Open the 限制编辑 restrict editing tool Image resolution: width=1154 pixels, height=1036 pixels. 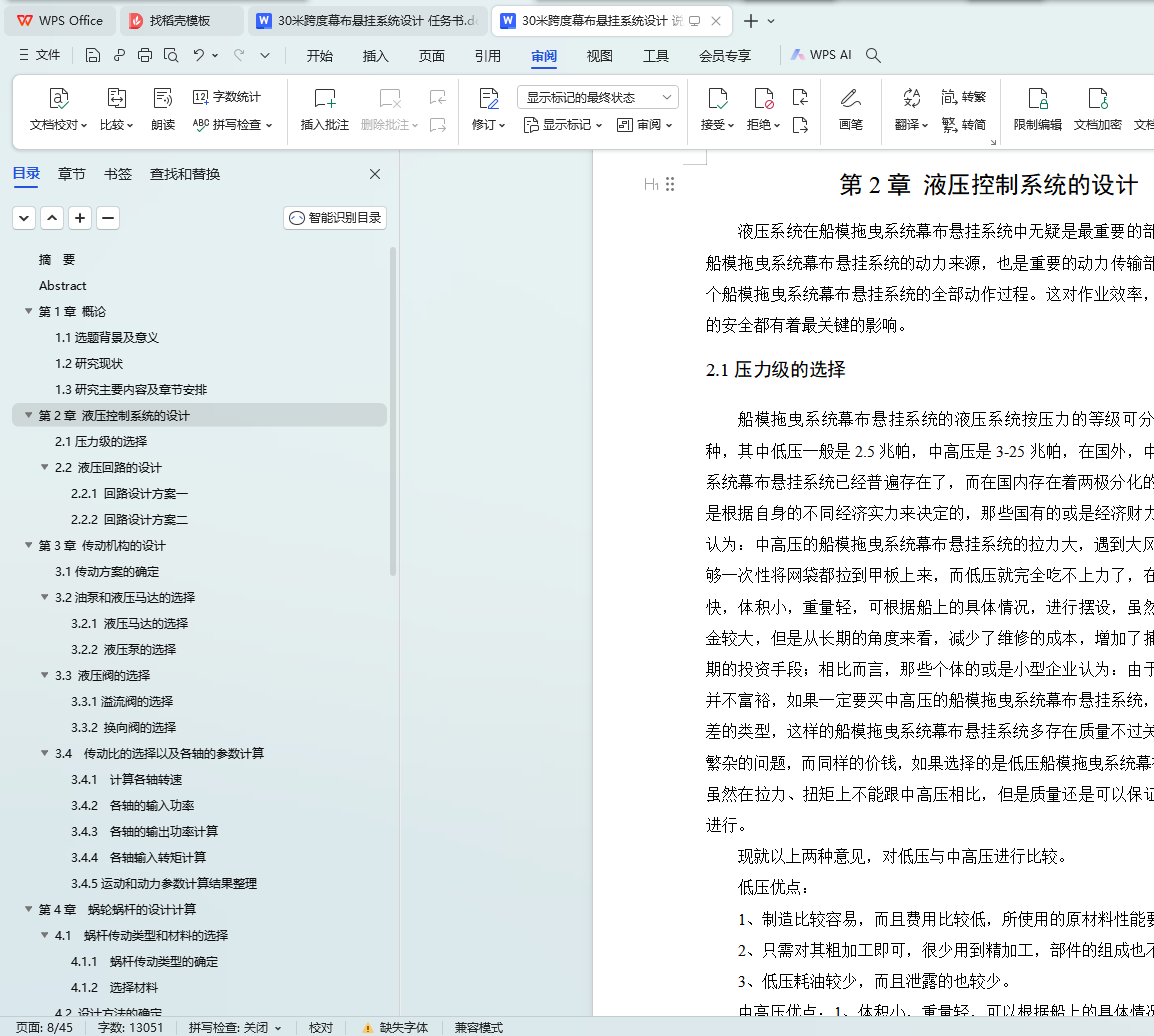[1037, 98]
